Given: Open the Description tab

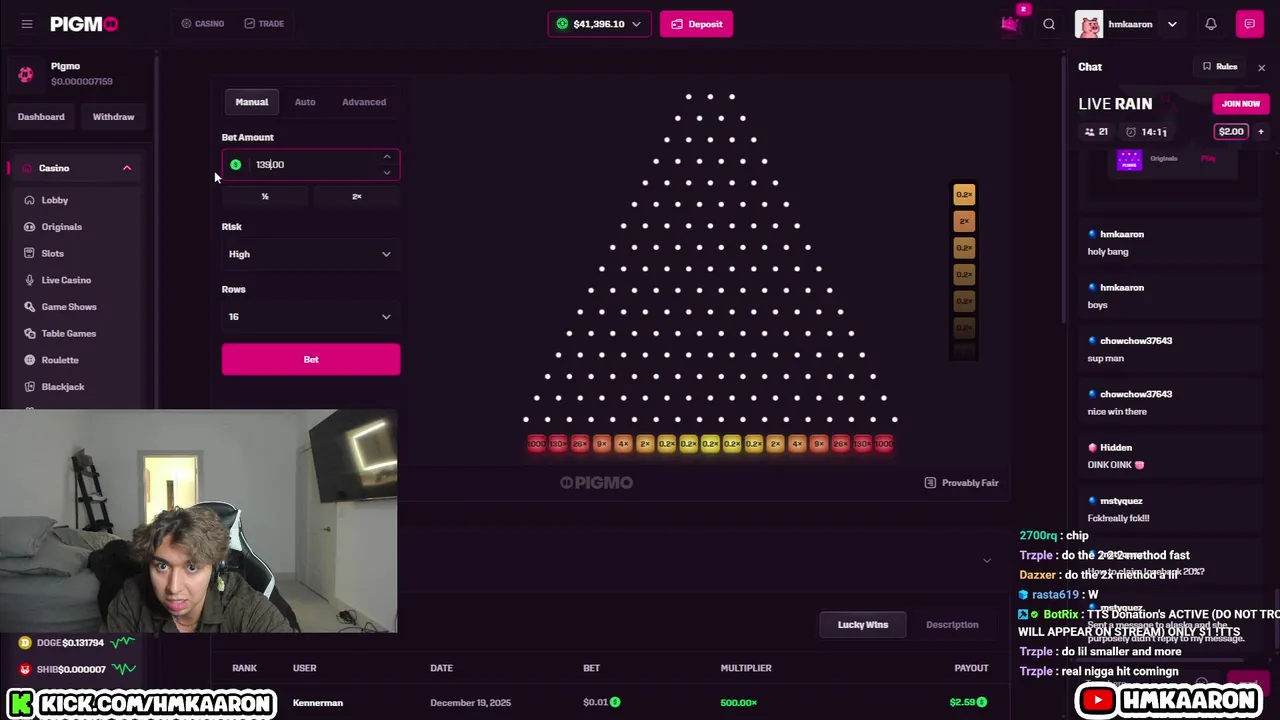Looking at the screenshot, I should coord(952,625).
